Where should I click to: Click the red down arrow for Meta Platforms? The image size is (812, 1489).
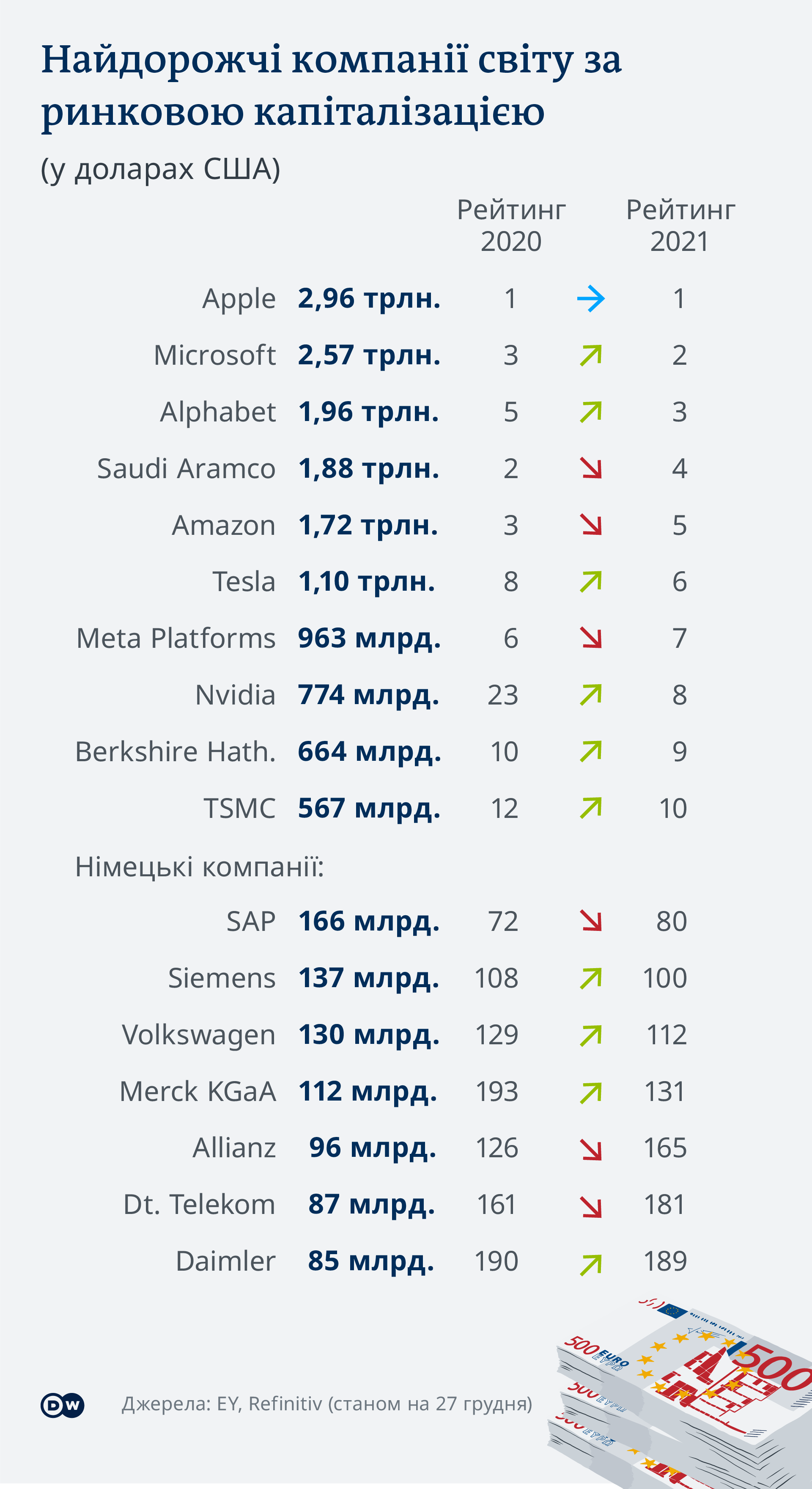[591, 638]
